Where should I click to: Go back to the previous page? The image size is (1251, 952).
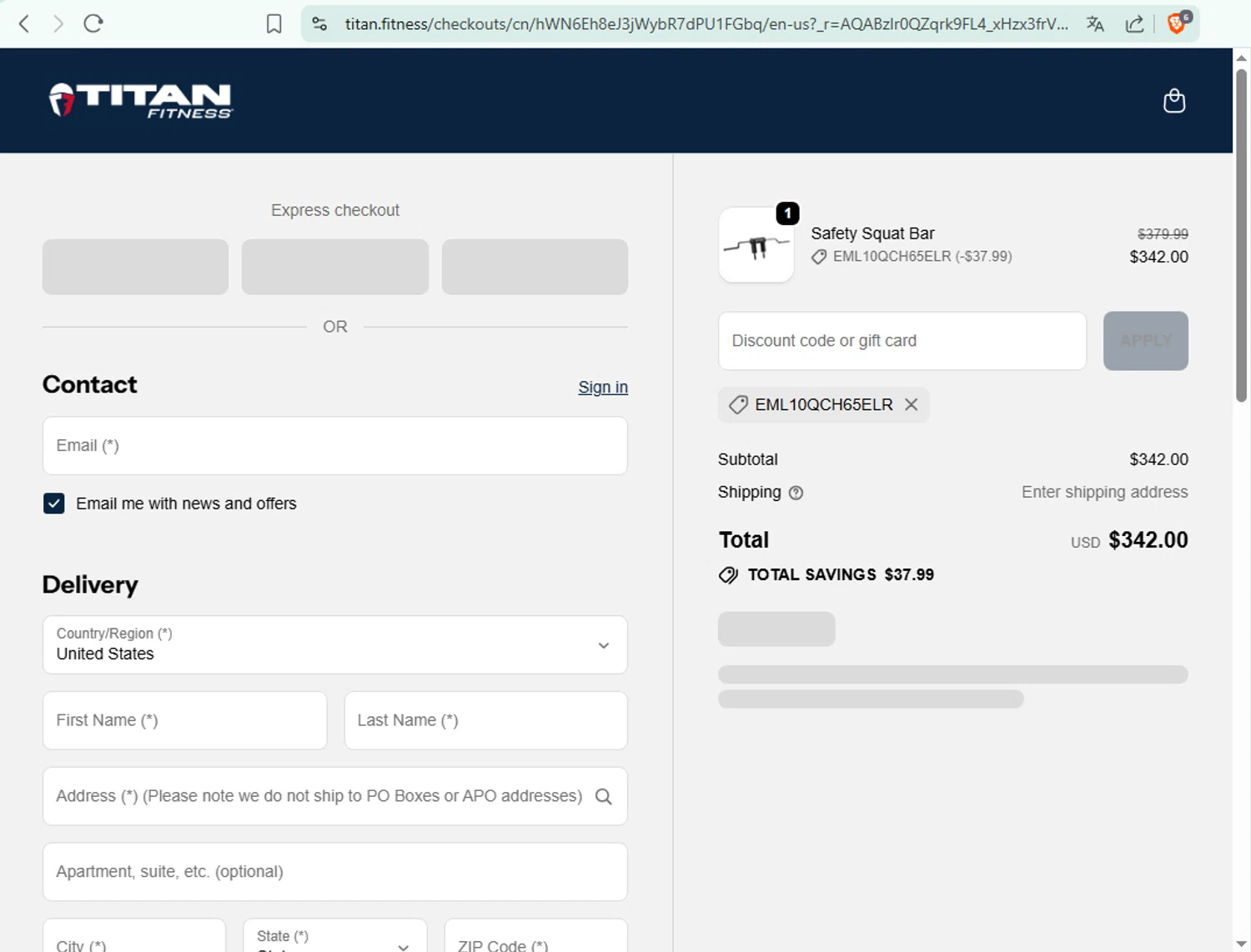[24, 23]
